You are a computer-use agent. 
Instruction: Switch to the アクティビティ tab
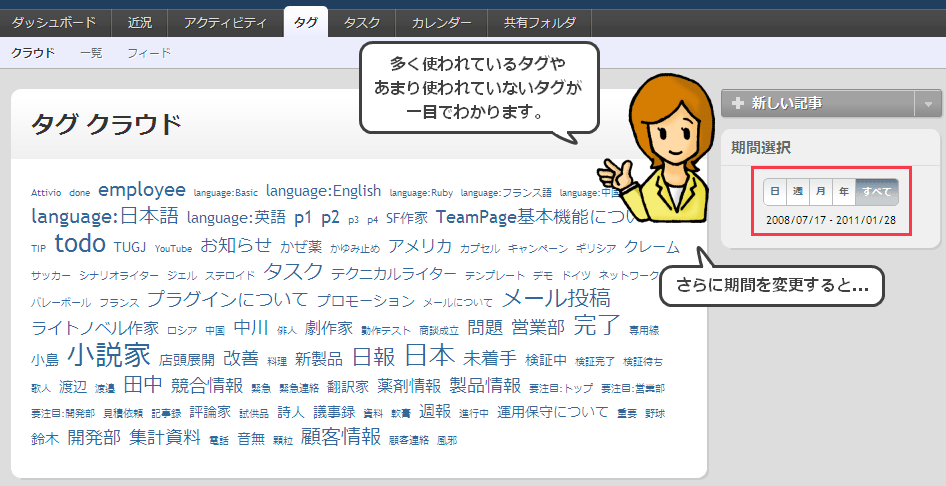coord(225,21)
